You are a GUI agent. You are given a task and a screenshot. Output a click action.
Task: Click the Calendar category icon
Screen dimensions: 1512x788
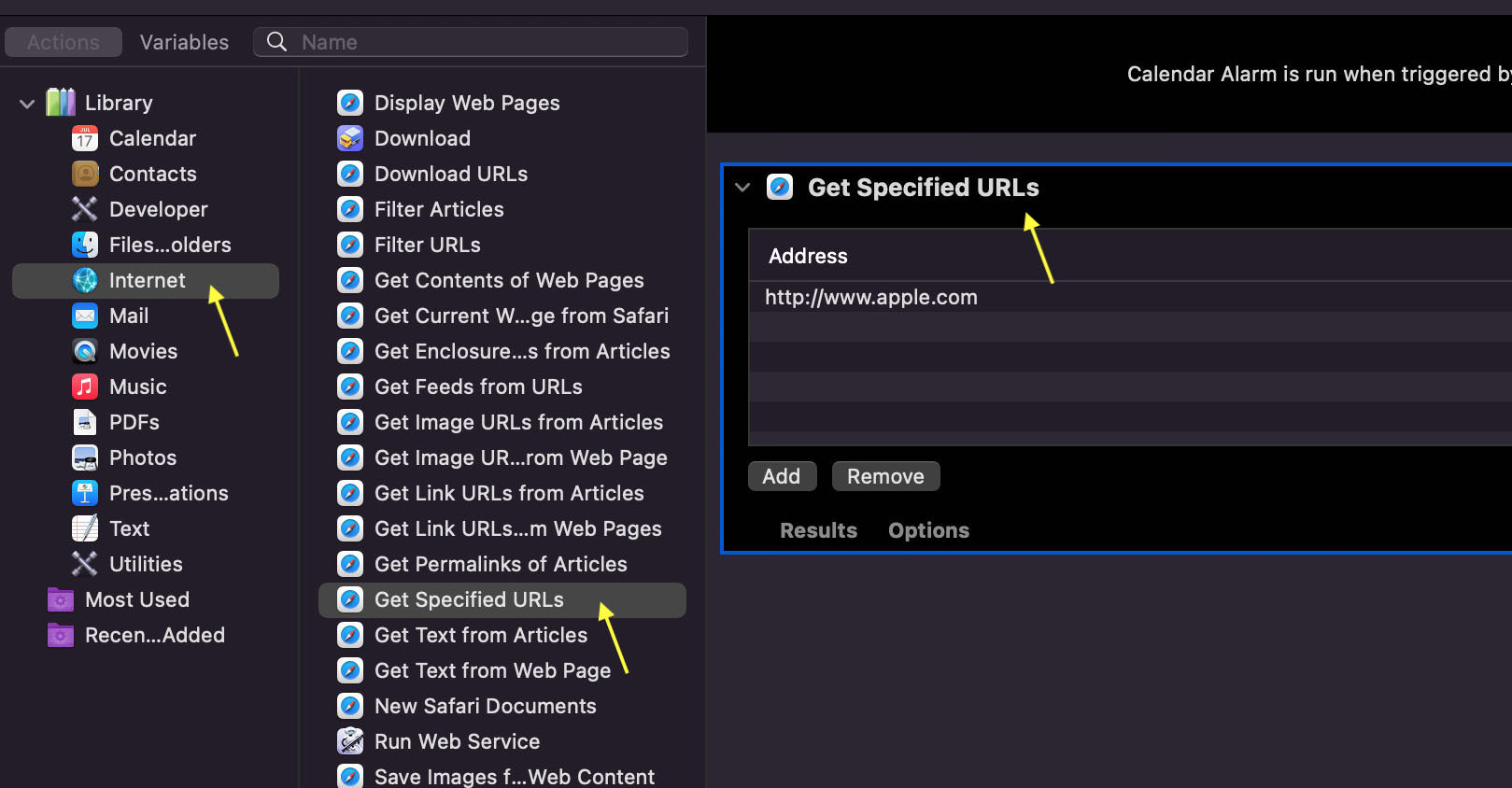85,138
